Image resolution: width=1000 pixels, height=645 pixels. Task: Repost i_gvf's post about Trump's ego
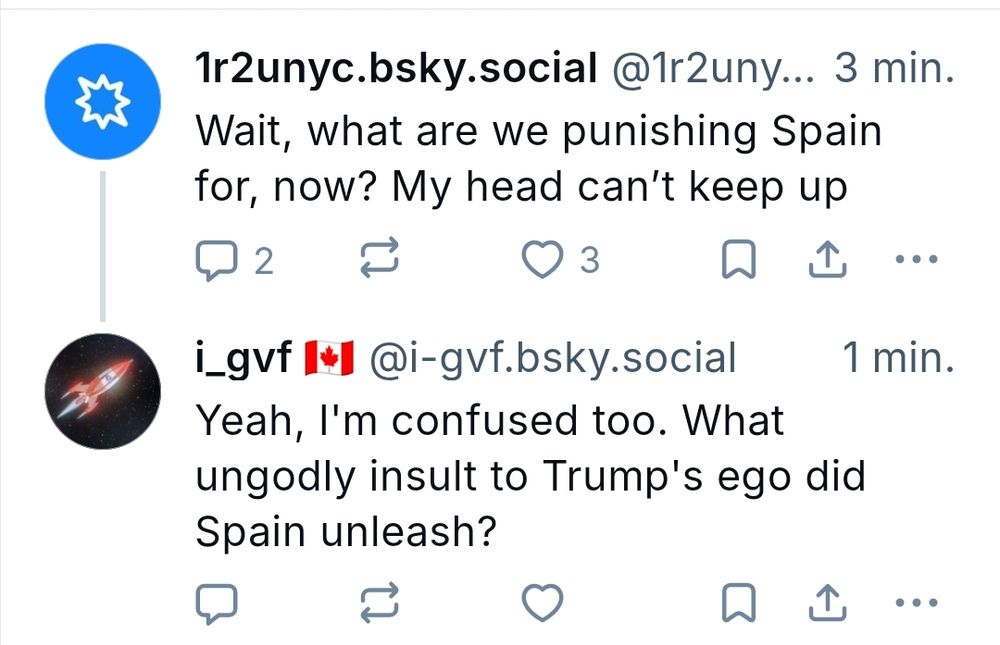(380, 602)
